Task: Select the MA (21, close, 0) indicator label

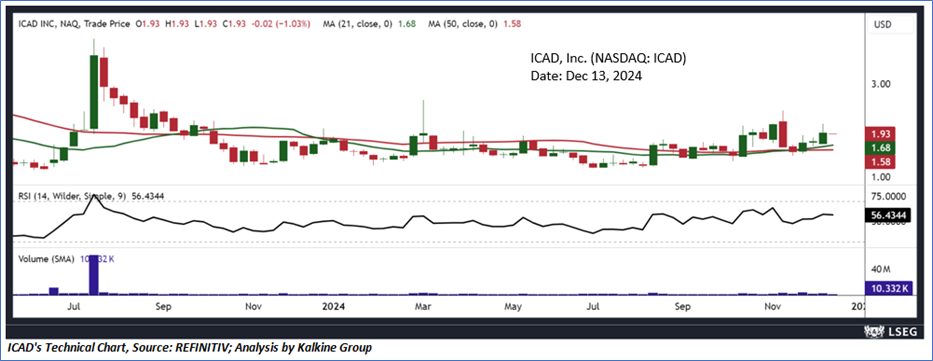Action: click(357, 24)
